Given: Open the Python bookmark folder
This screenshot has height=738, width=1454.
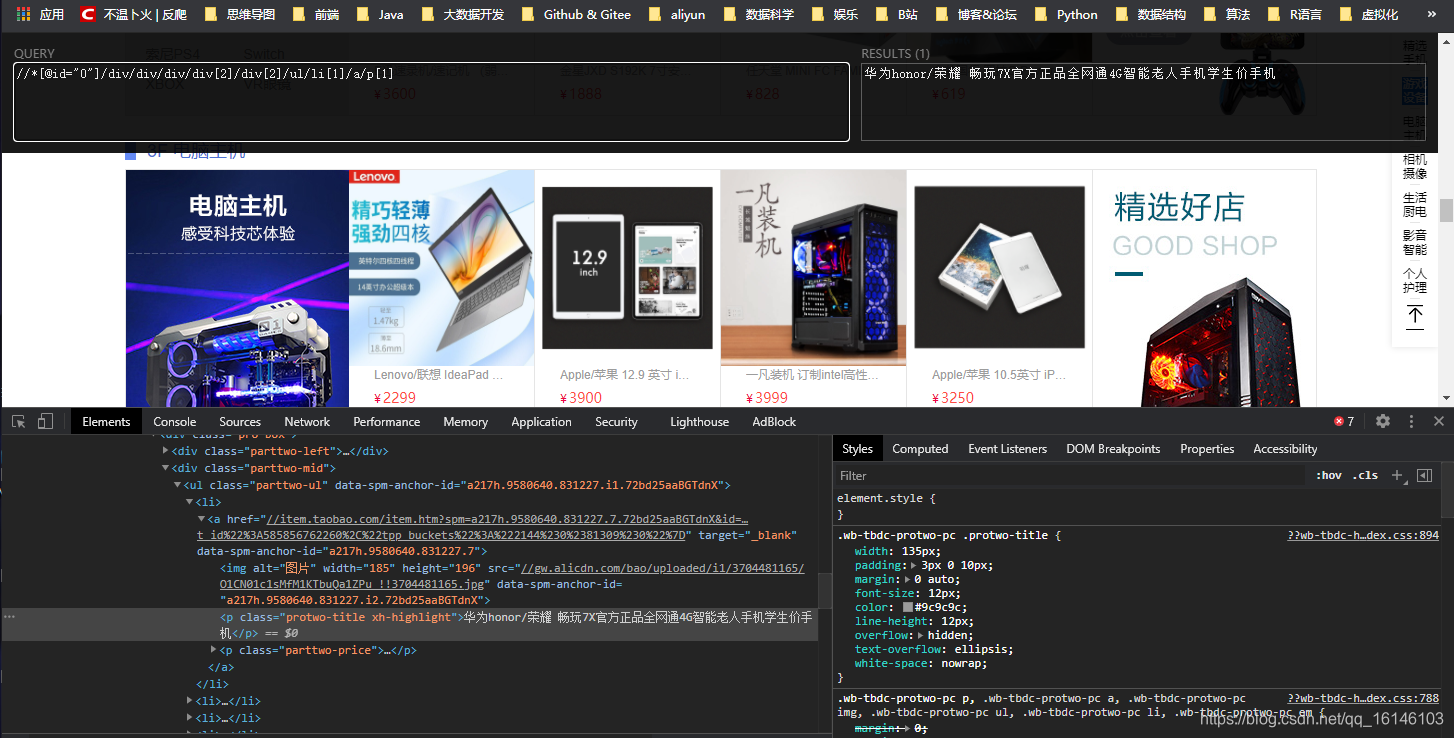Looking at the screenshot, I should (1065, 14).
